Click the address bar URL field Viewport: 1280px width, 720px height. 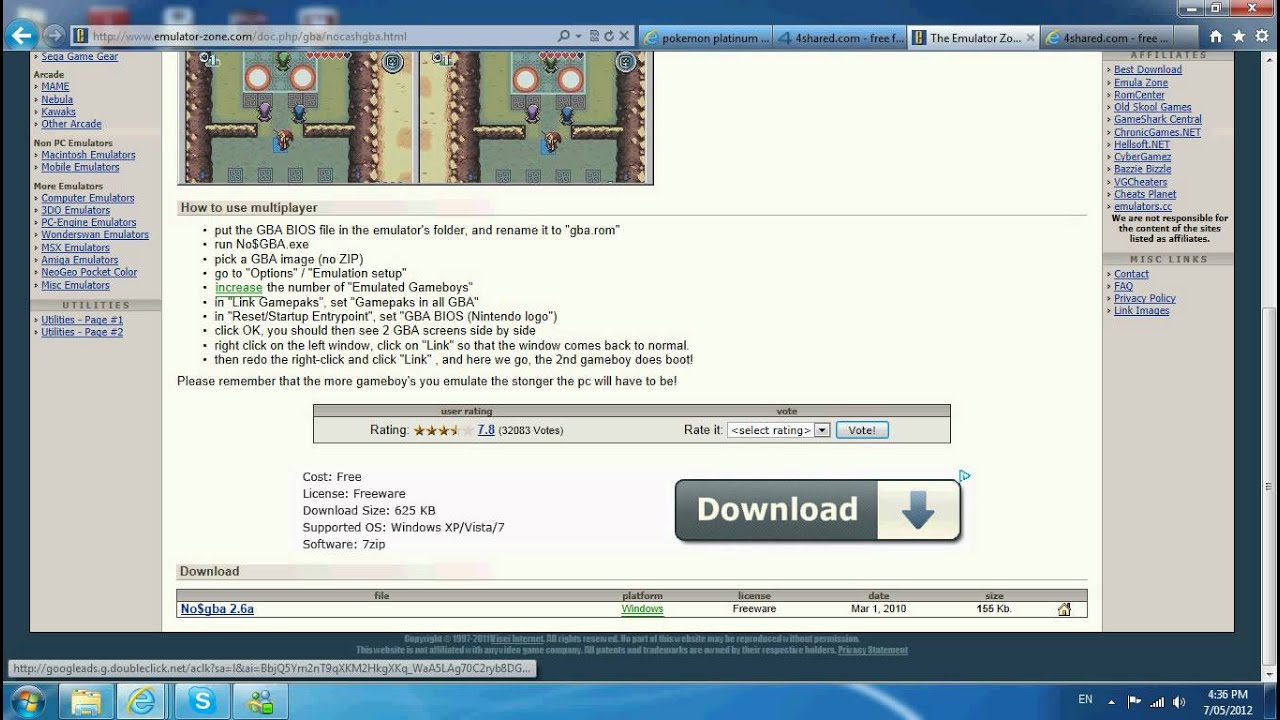tap(320, 36)
